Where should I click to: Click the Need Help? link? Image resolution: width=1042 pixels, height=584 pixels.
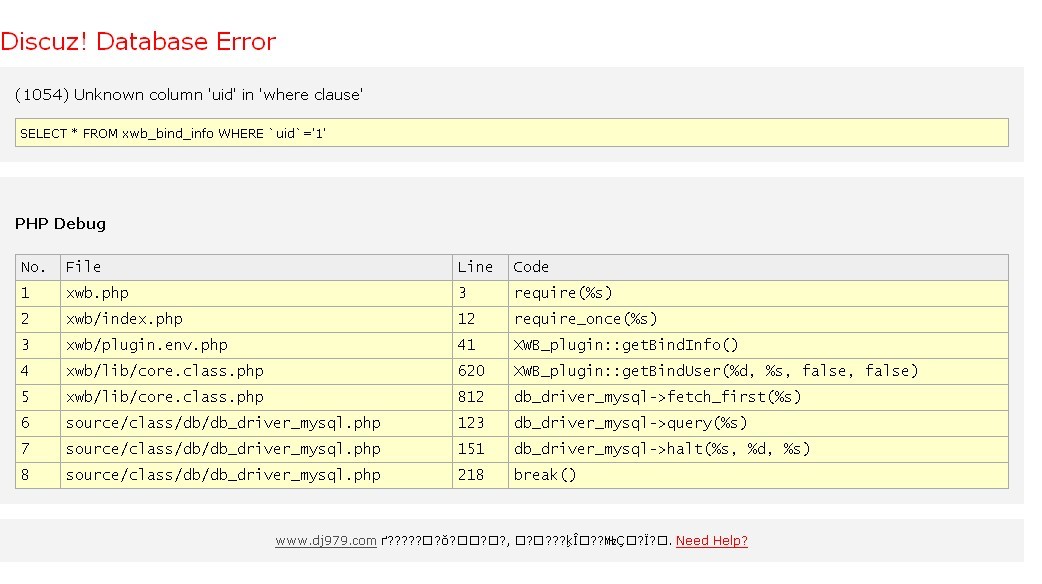[x=711, y=541]
